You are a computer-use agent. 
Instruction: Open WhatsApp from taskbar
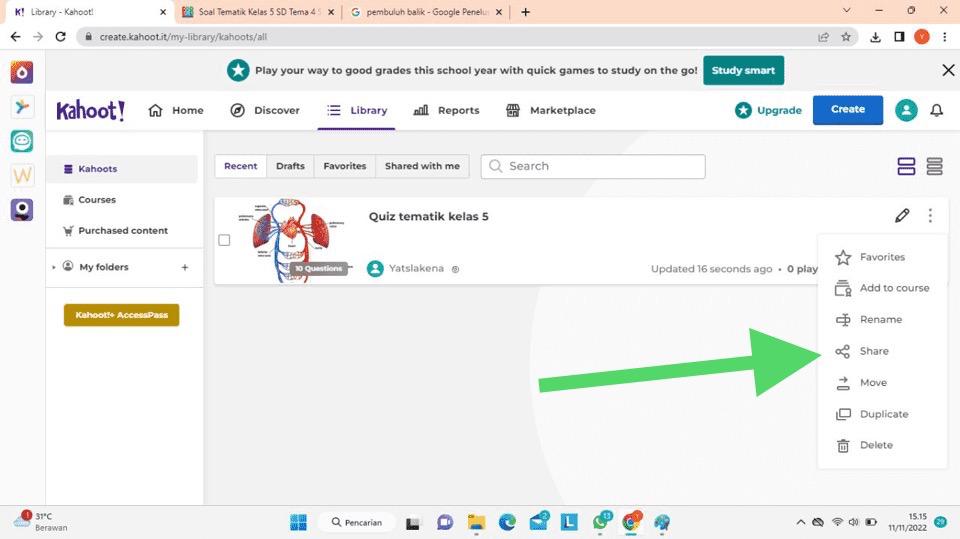pyautogui.click(x=601, y=522)
